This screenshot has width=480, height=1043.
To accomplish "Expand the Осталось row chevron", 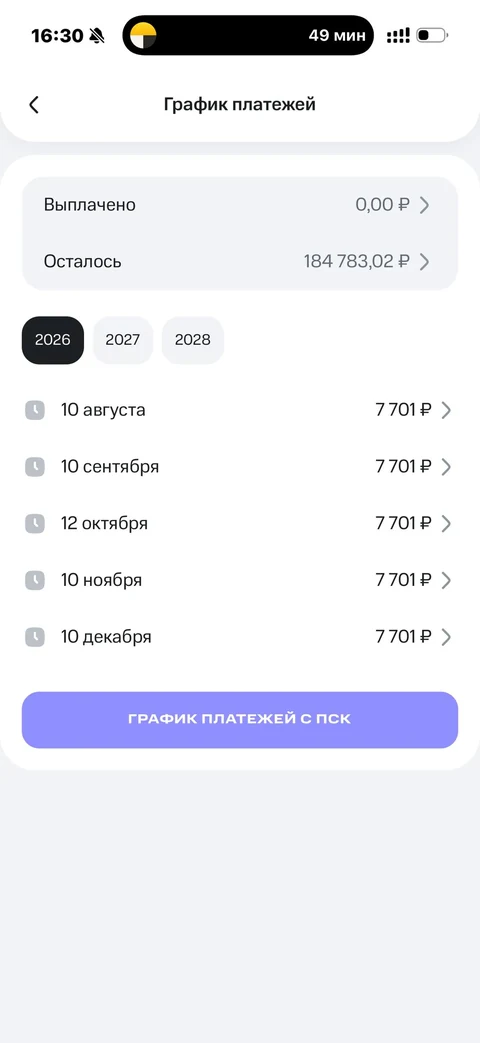I will click(x=424, y=261).
